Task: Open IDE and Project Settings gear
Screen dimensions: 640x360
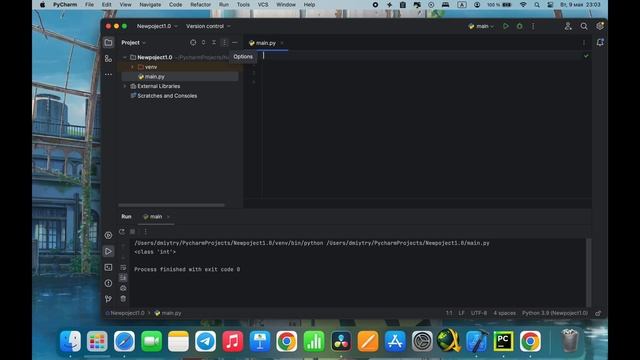Action: (x=600, y=26)
